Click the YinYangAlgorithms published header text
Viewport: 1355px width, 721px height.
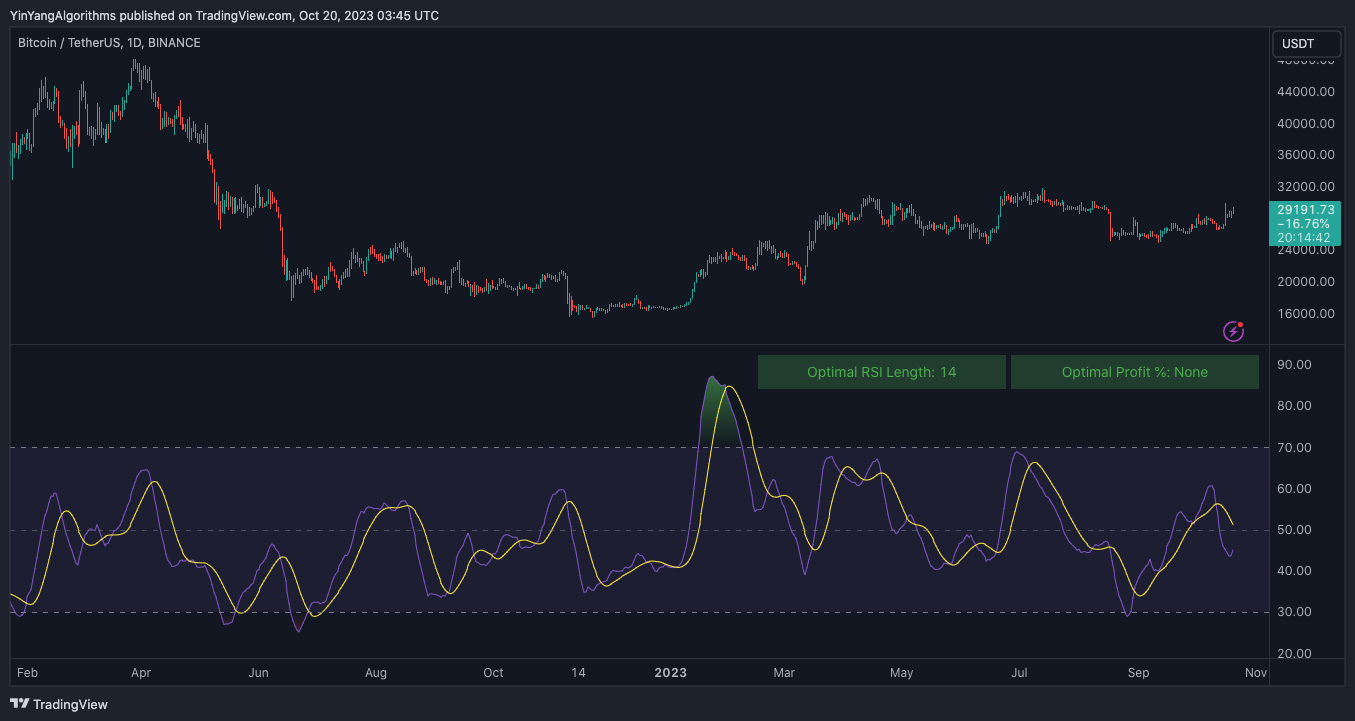pos(224,15)
